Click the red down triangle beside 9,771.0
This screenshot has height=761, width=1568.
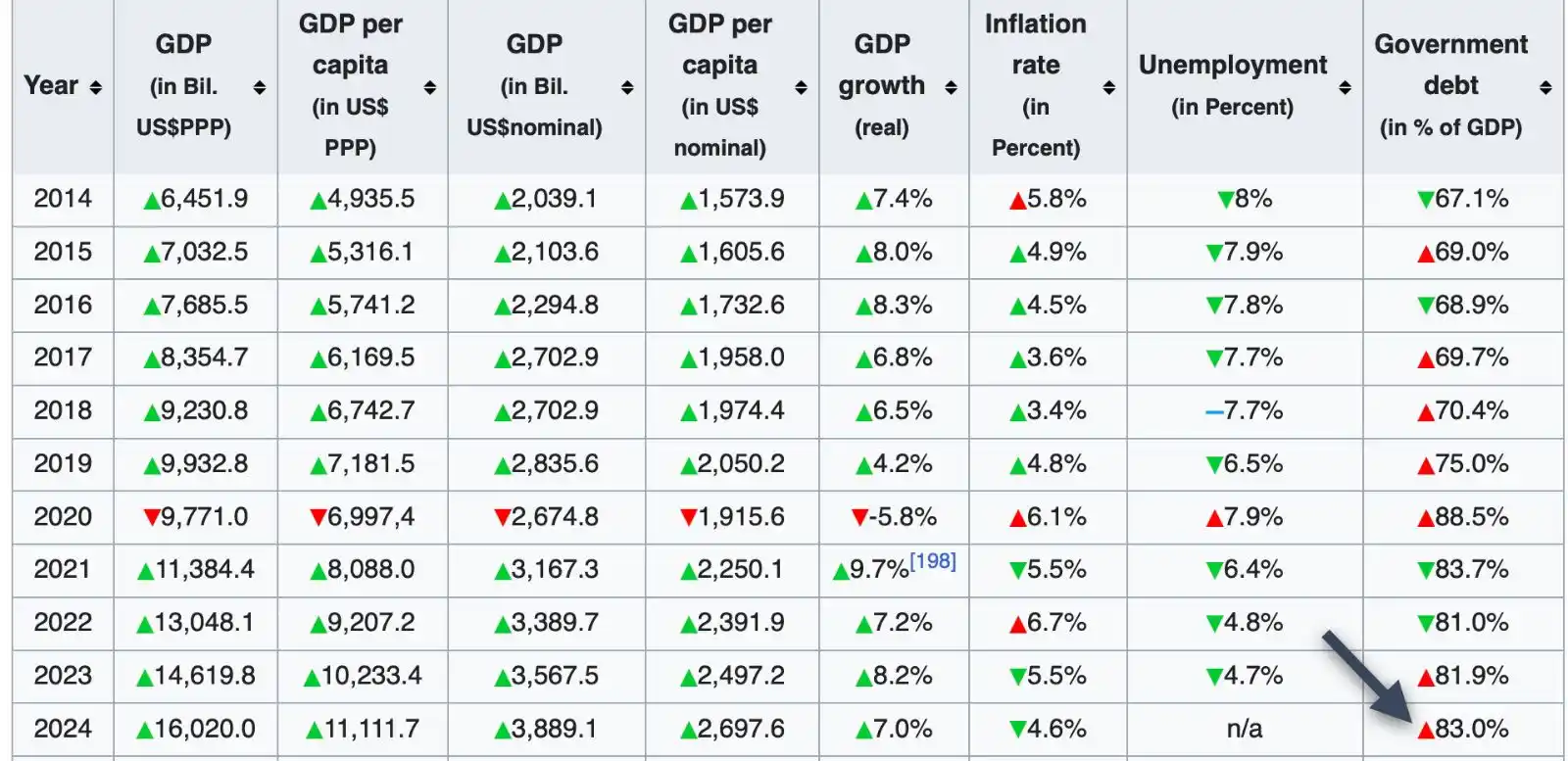[x=151, y=517]
